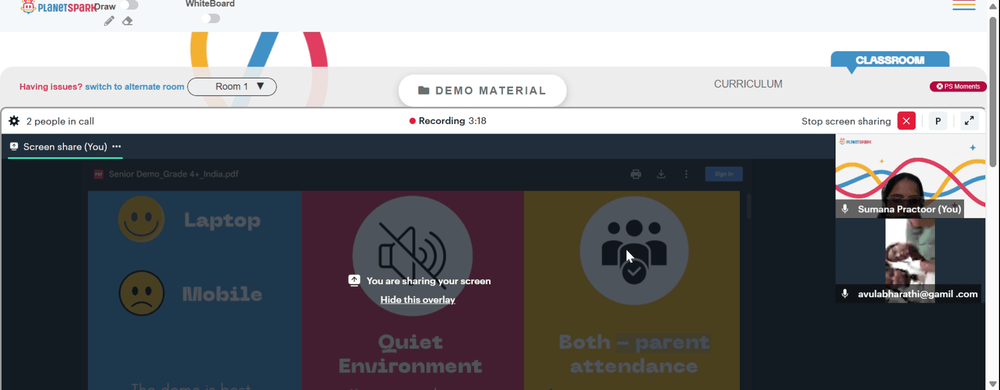Enter fullscreen call view
This screenshot has width=1000, height=390.
tap(969, 121)
